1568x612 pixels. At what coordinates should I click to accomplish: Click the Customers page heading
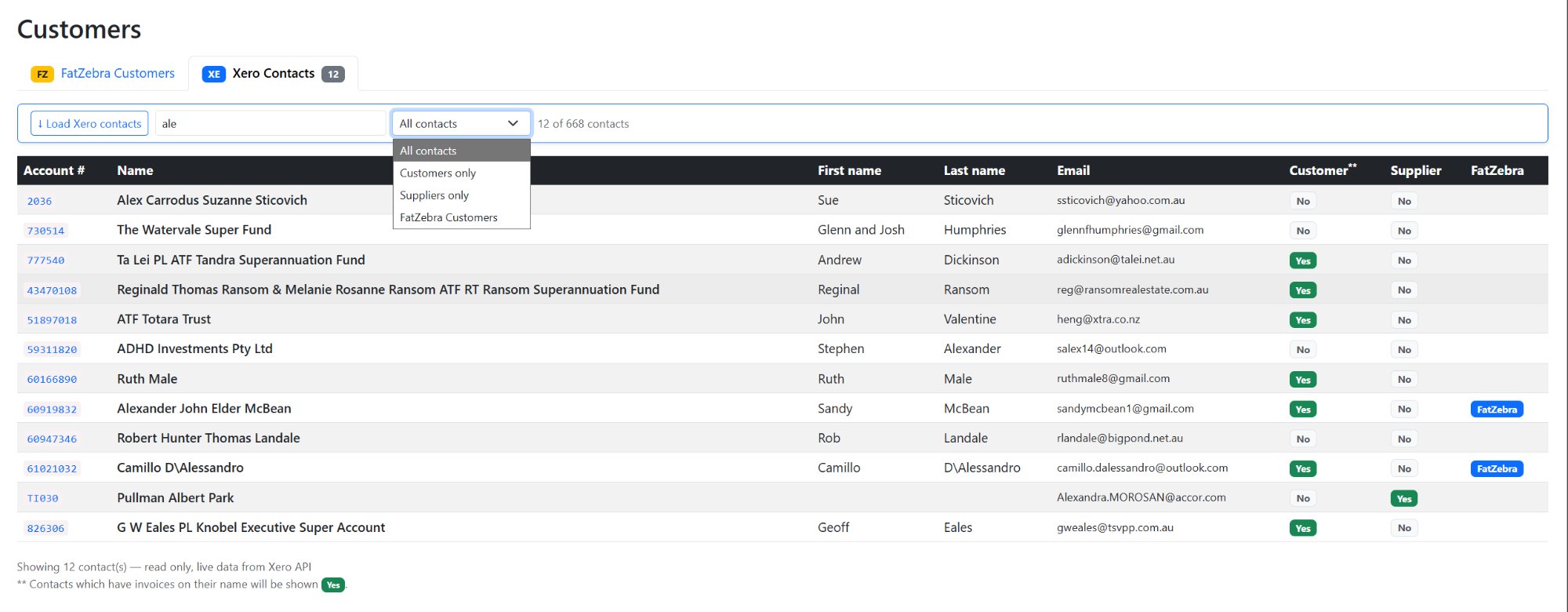coord(79,29)
